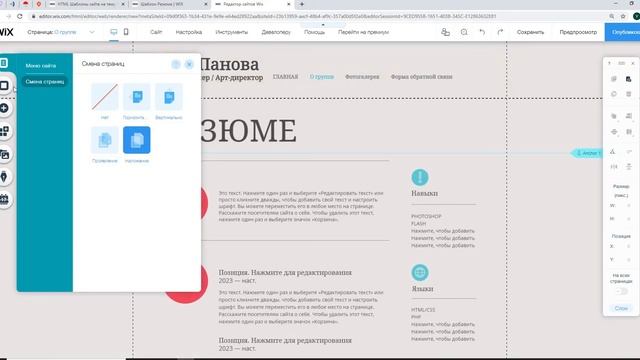Switch to mobile editor view
Viewport: 640px width, 360px height.
coord(126,32)
